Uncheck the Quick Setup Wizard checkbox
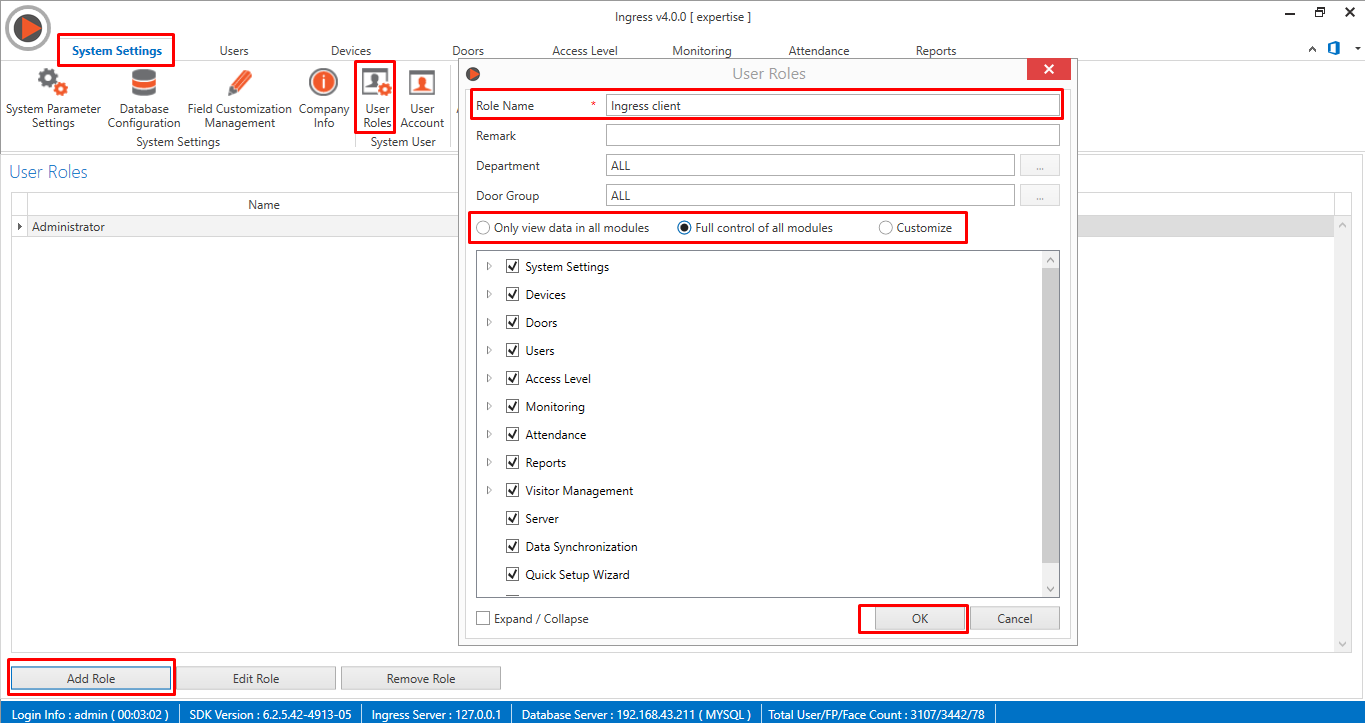This screenshot has width=1365, height=723. point(512,575)
